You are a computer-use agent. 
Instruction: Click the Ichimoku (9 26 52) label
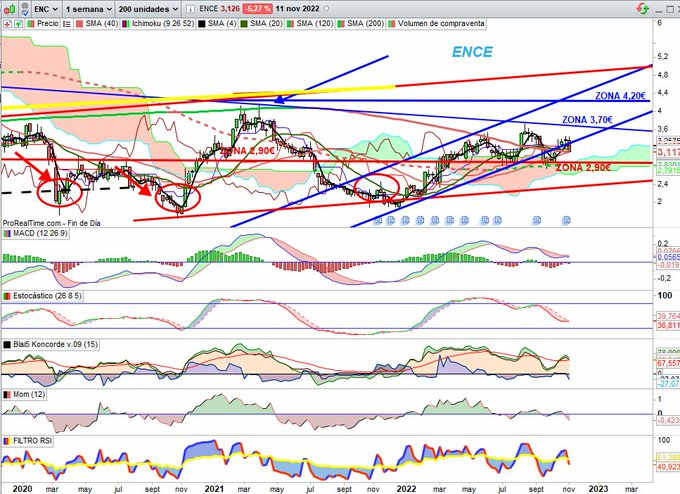163,24
